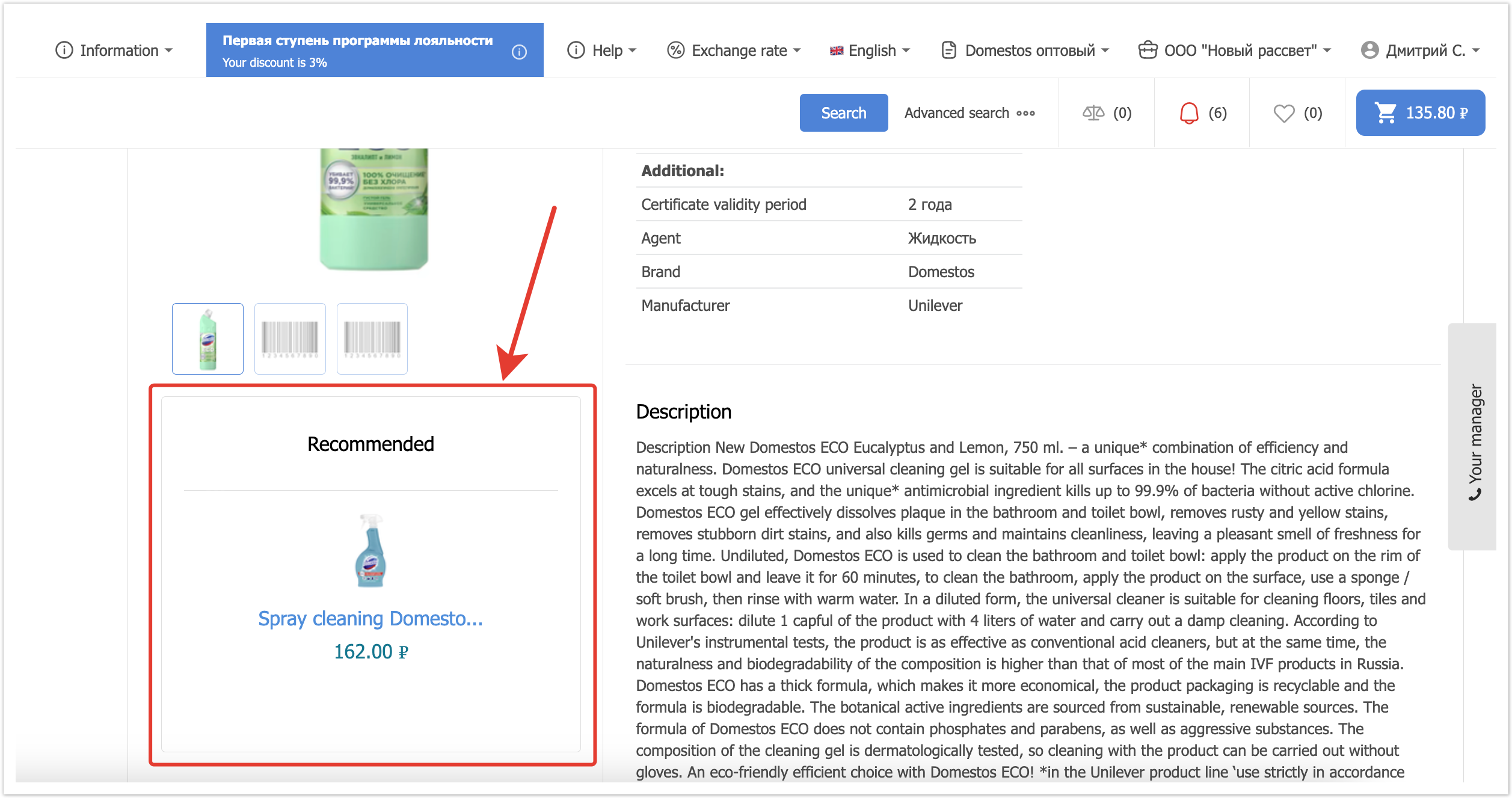Click the Information circle icon
This screenshot has width=1512, height=798.
pyautogui.click(x=64, y=51)
